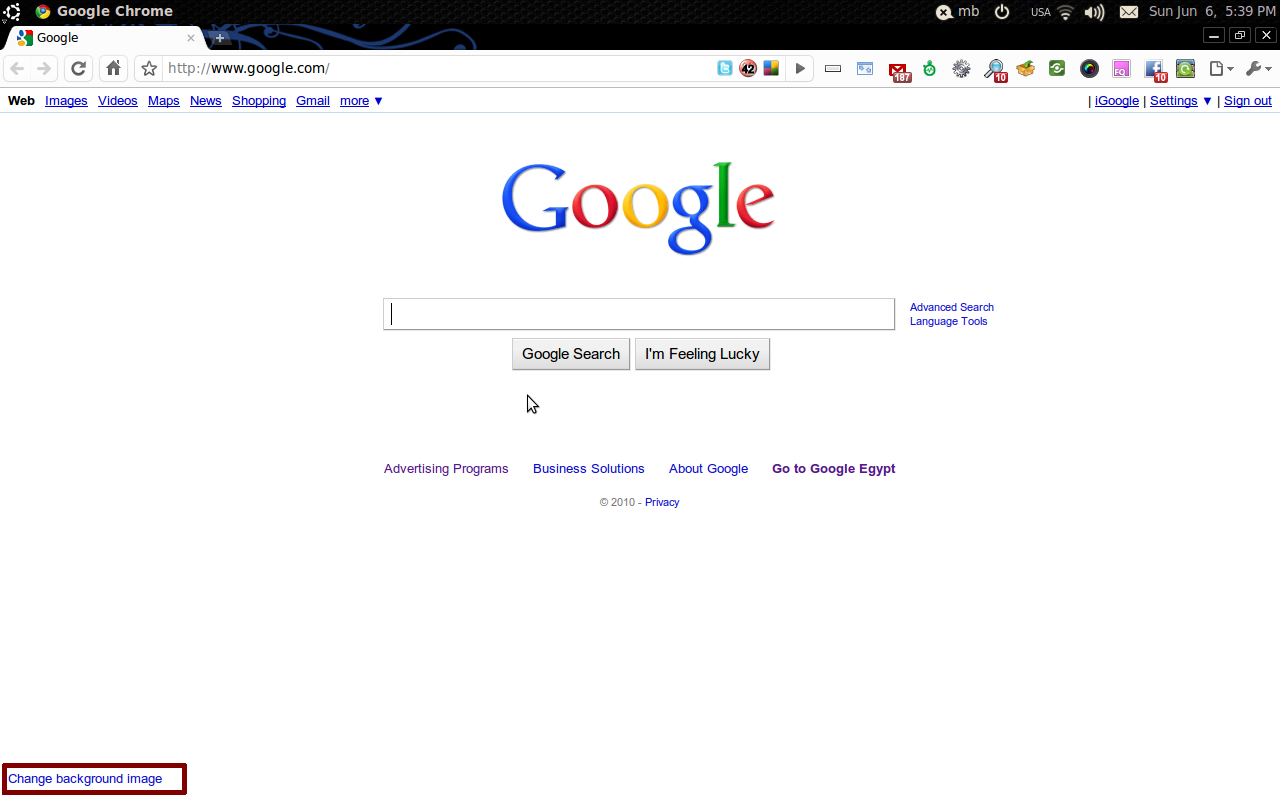Click the orange box extension icon
The height and width of the screenshot is (800, 1280).
tap(1025, 69)
